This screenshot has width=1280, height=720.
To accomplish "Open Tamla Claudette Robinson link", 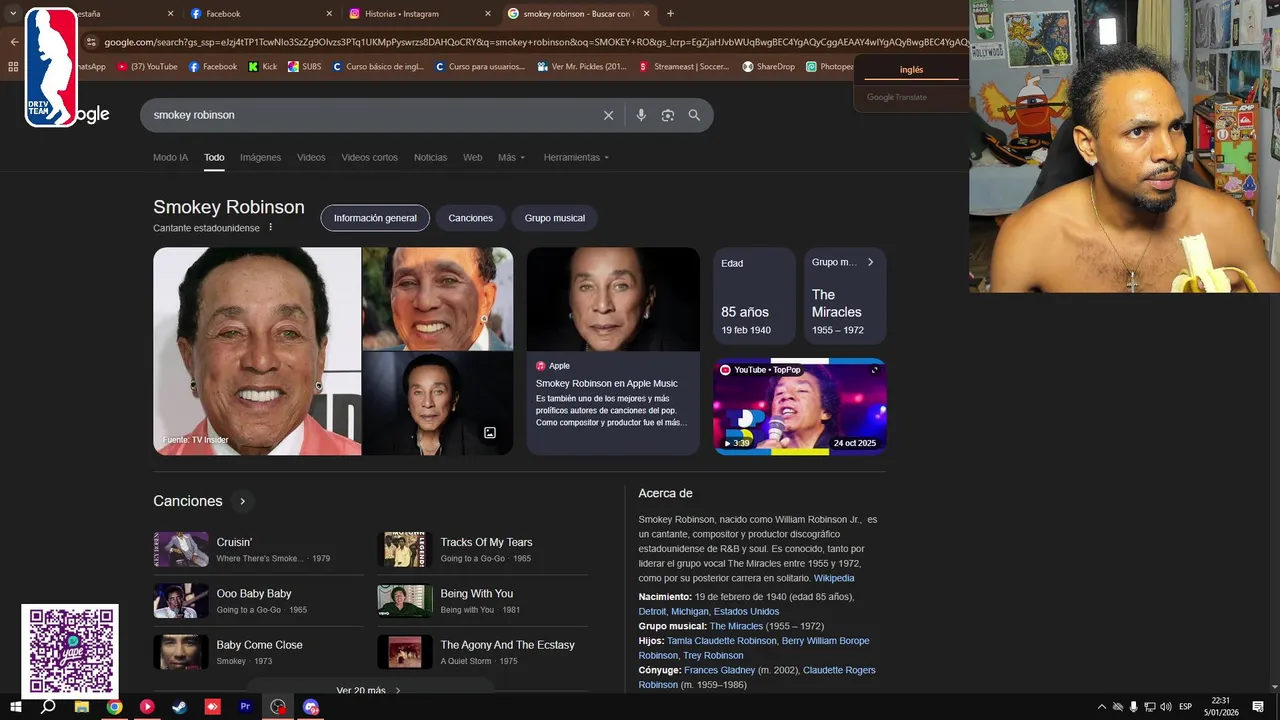I will coord(722,641).
